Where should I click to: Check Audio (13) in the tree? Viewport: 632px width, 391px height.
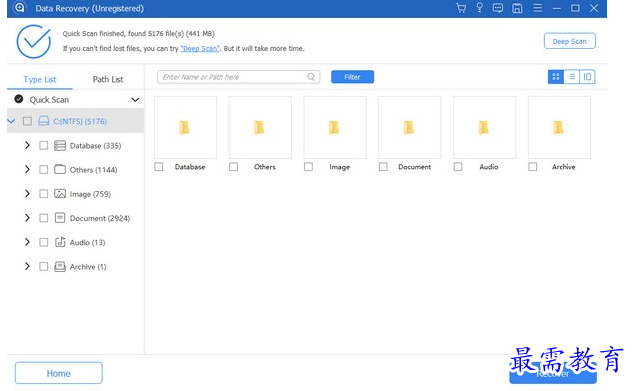click(x=44, y=242)
